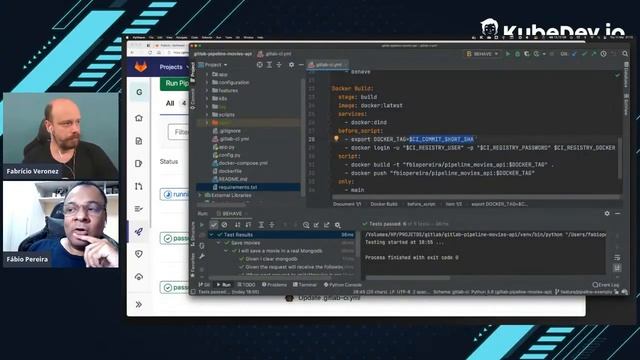The width and height of the screenshot is (640, 360).
Task: Expand all test result nodes
Action: pos(261,225)
